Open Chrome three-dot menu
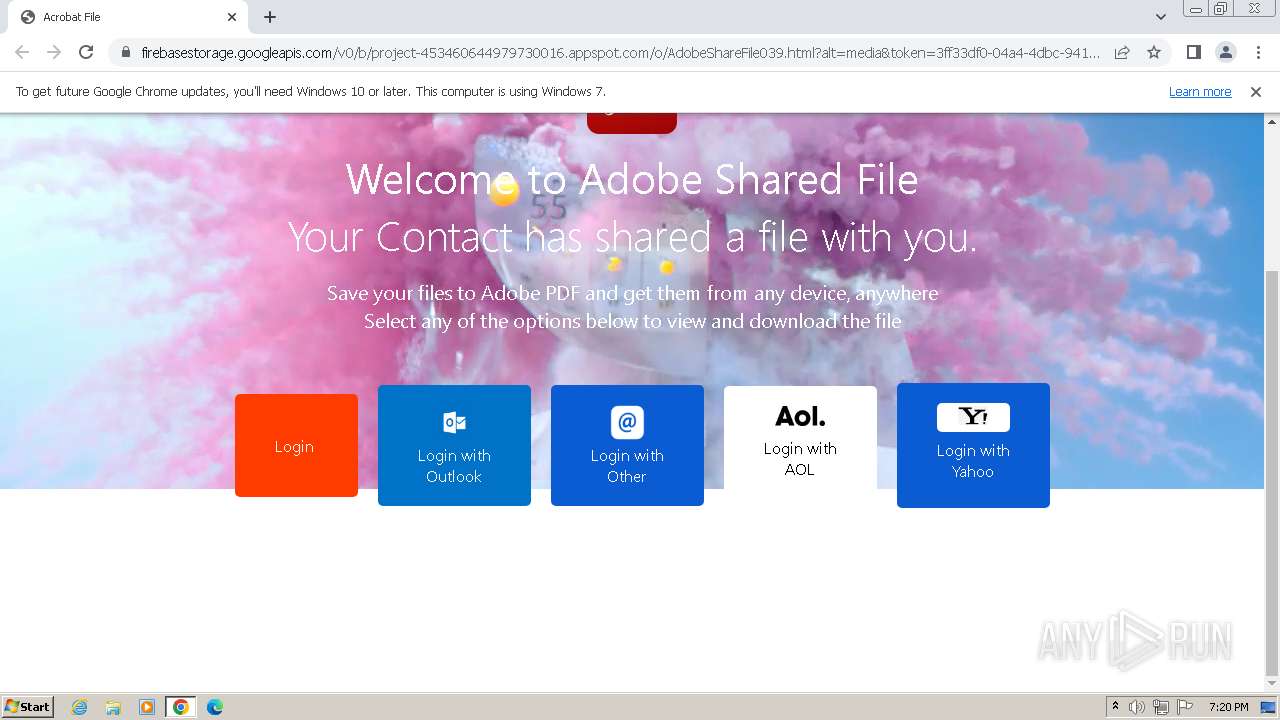The height and width of the screenshot is (720, 1280). click(x=1258, y=52)
